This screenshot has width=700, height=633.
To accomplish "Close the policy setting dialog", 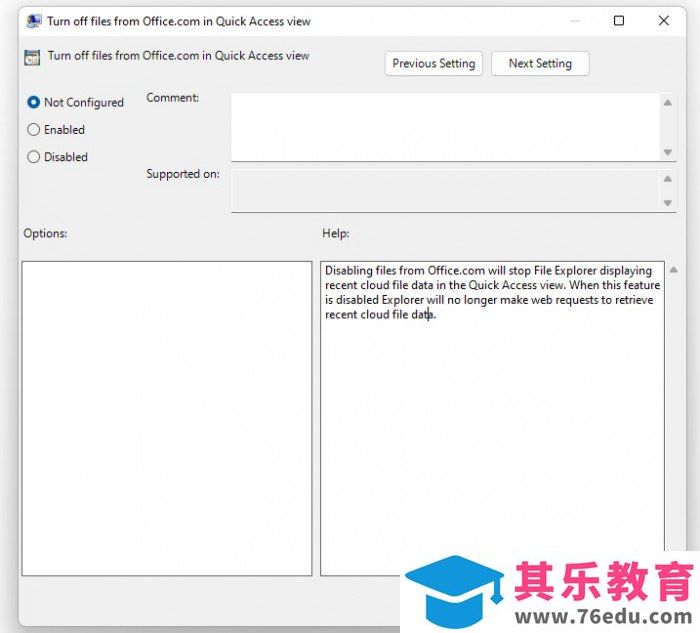I will tap(664, 21).
